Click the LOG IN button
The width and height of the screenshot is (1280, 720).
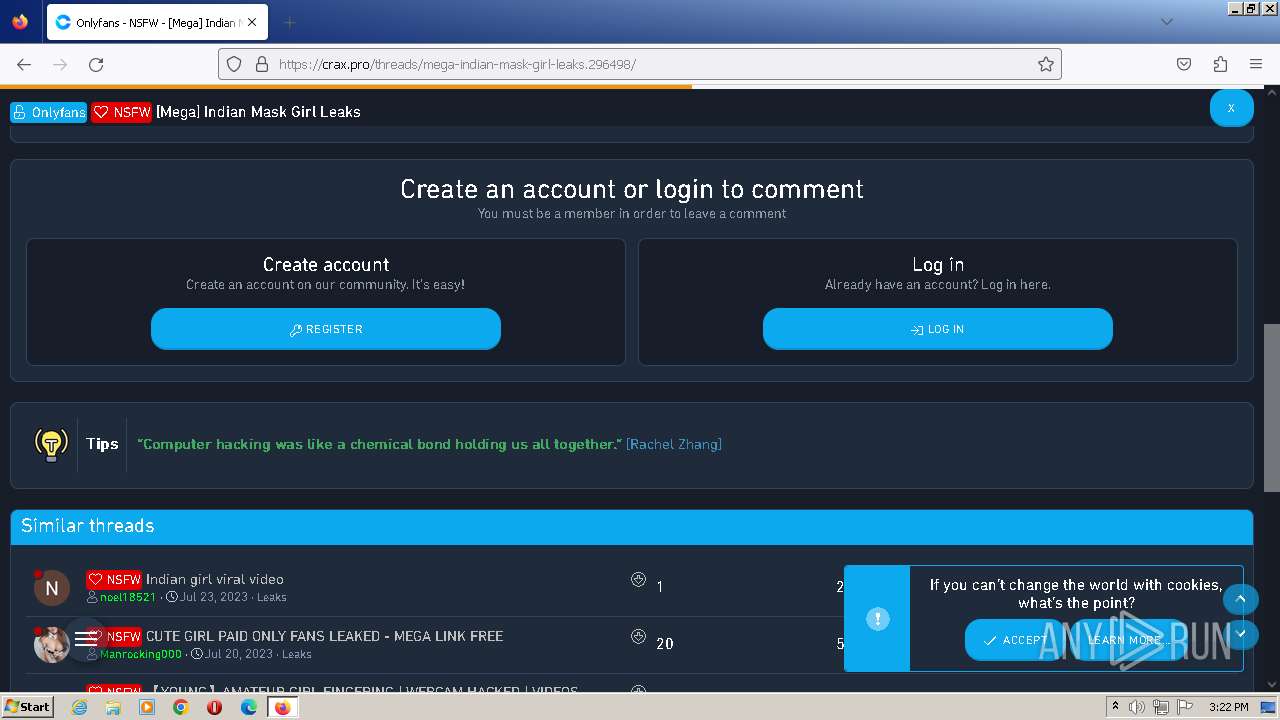(938, 329)
